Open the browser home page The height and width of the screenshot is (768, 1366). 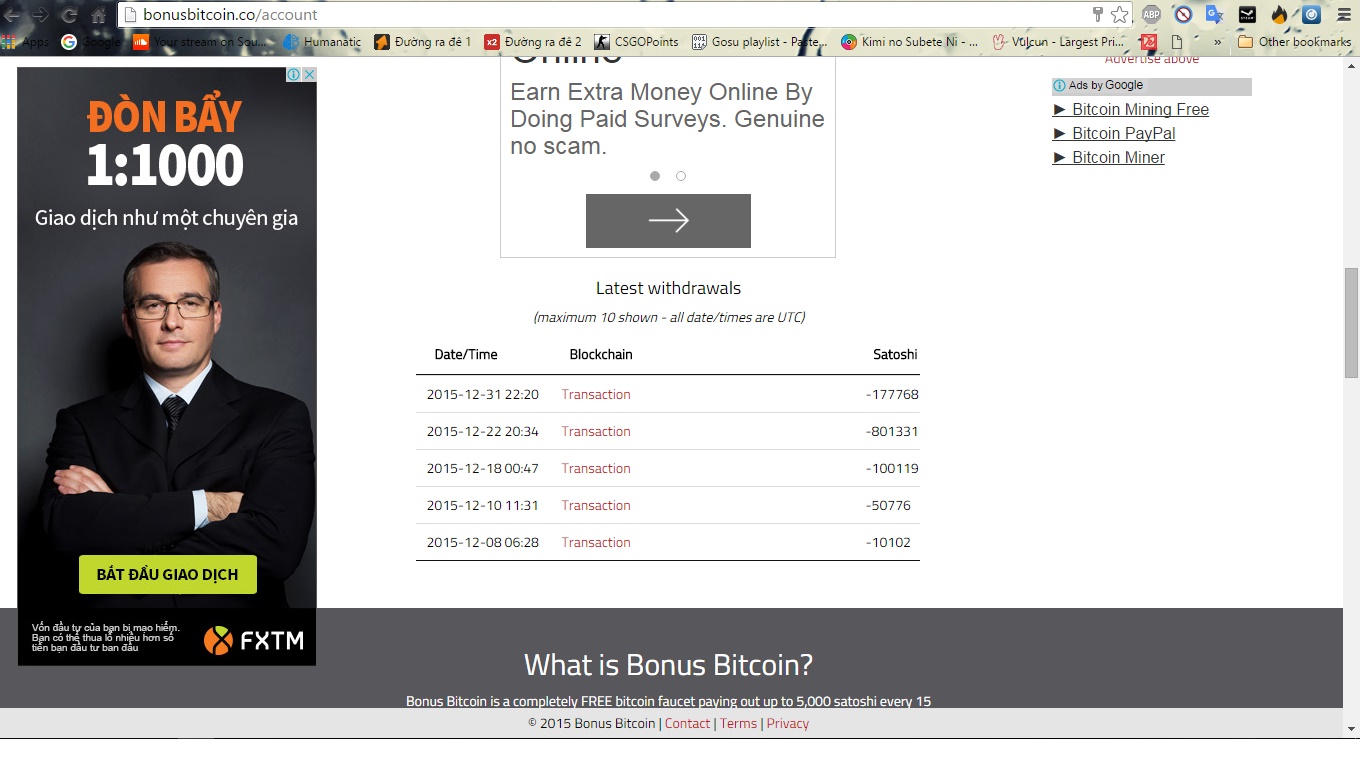point(98,15)
